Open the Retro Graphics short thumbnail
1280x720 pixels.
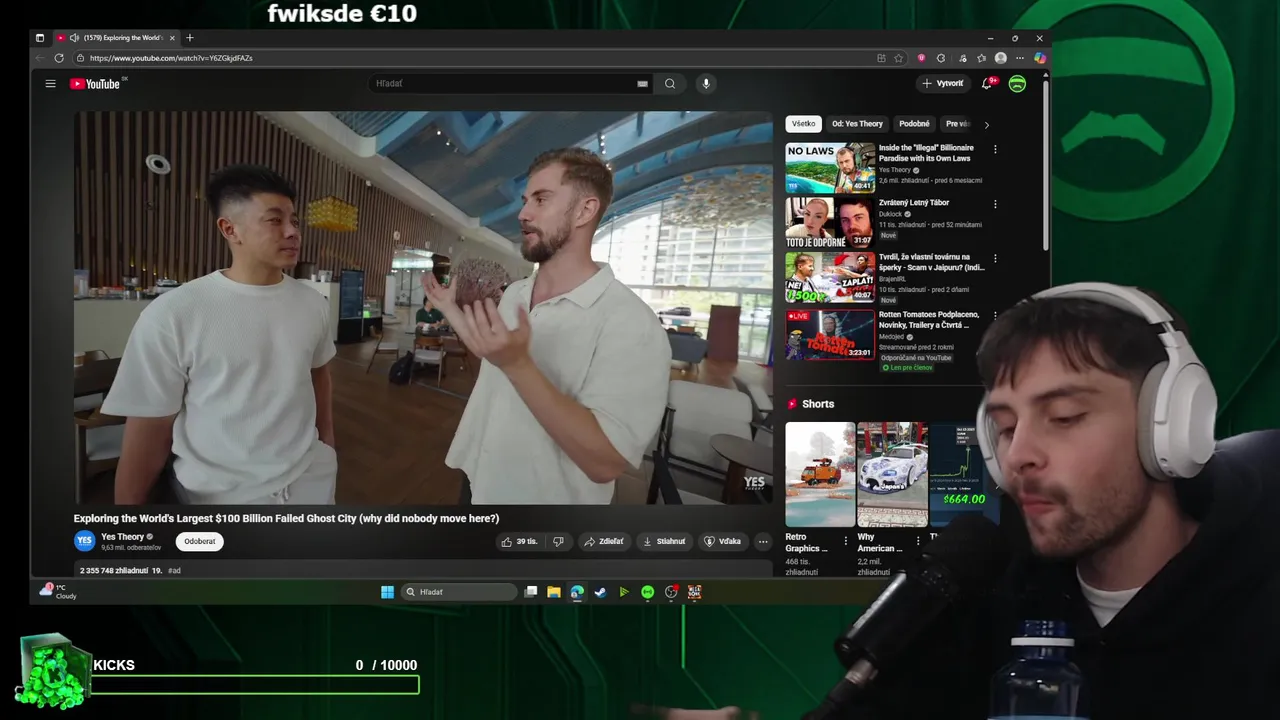(x=820, y=474)
